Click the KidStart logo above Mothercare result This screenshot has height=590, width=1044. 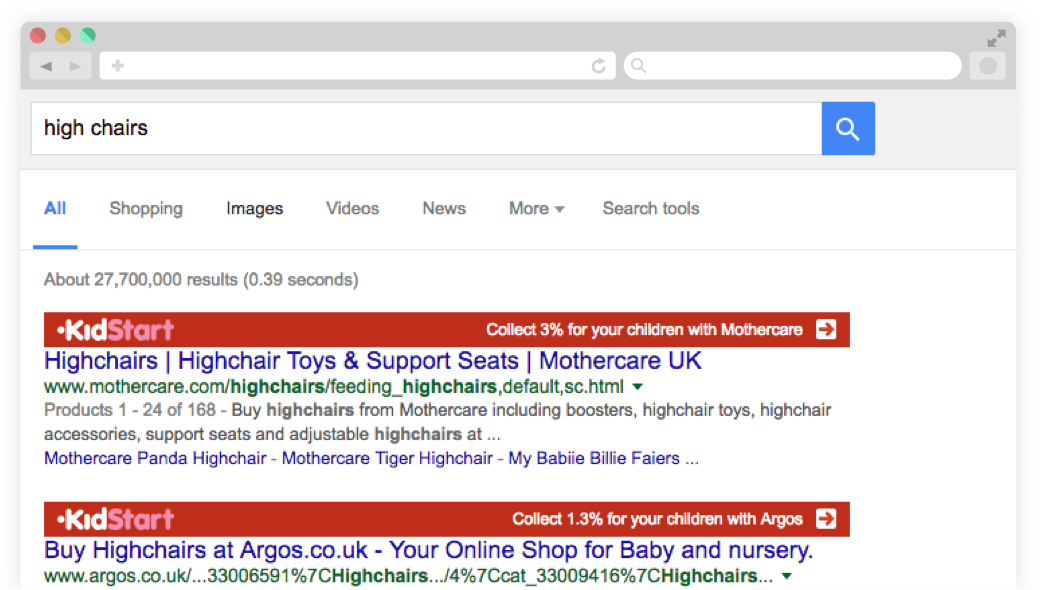[x=115, y=330]
